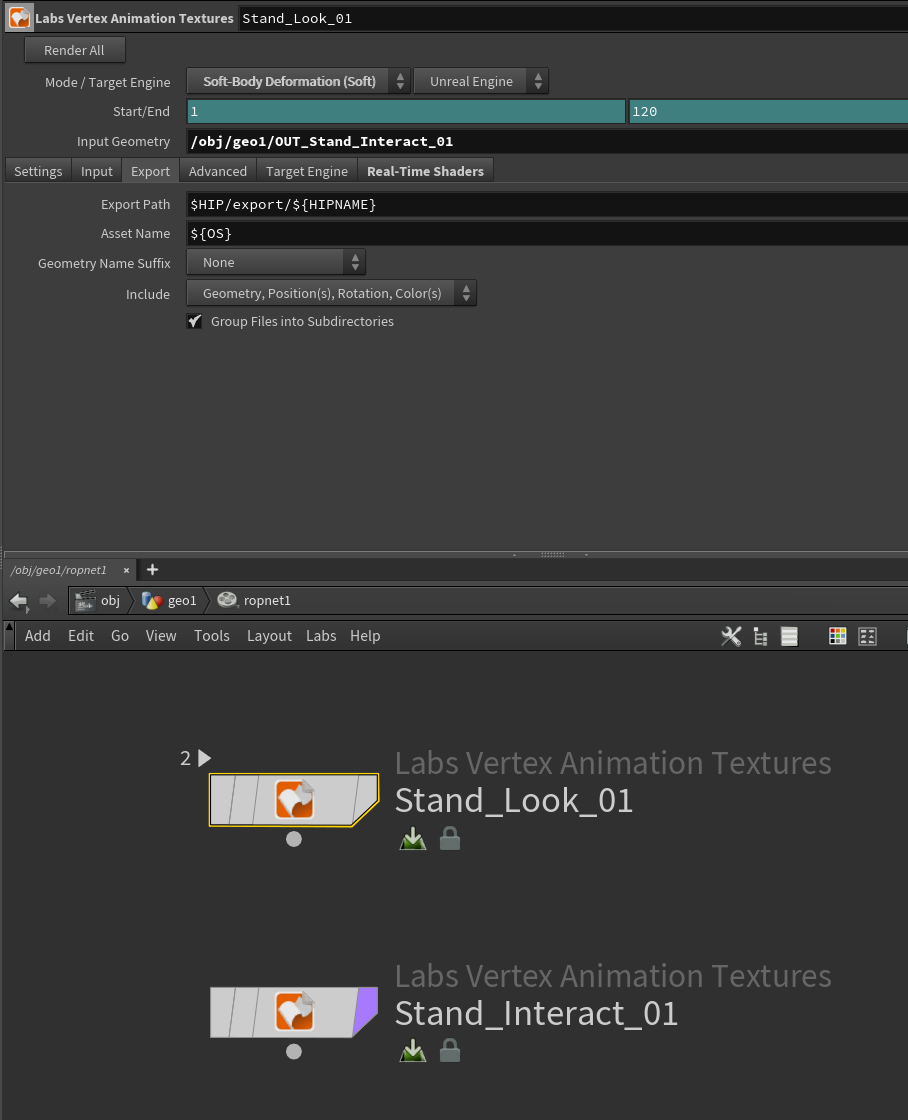Show the tree view icon in network toolbar

click(x=761, y=636)
